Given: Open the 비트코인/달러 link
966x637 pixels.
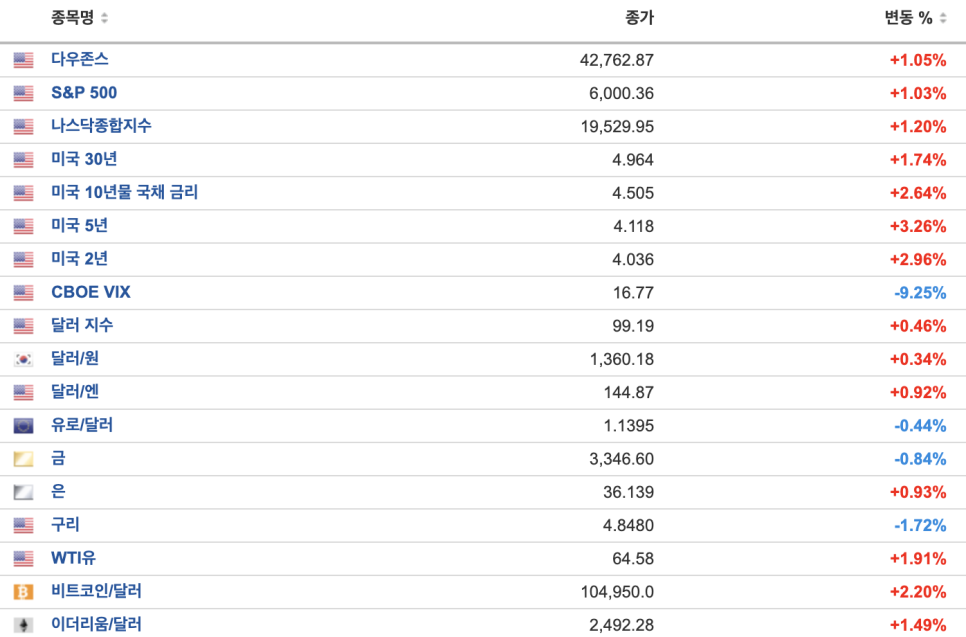Looking at the screenshot, I should point(96,591).
